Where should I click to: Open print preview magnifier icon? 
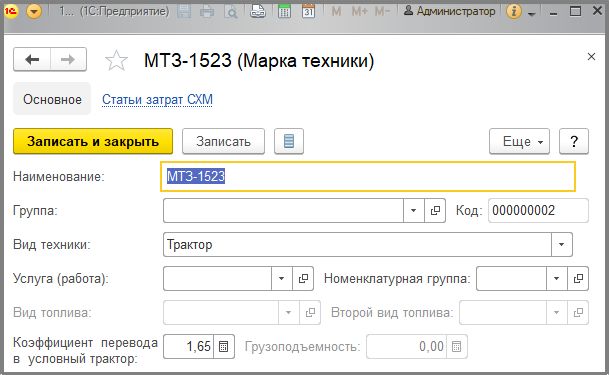231,12
